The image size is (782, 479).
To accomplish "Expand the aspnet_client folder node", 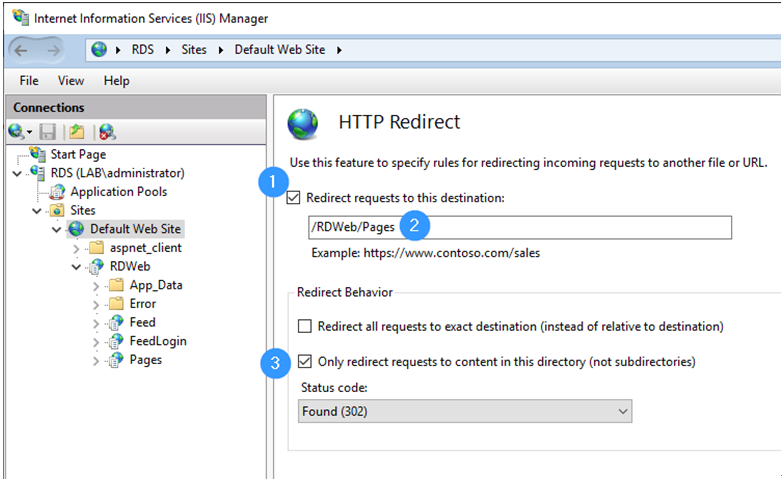I will 76,248.
